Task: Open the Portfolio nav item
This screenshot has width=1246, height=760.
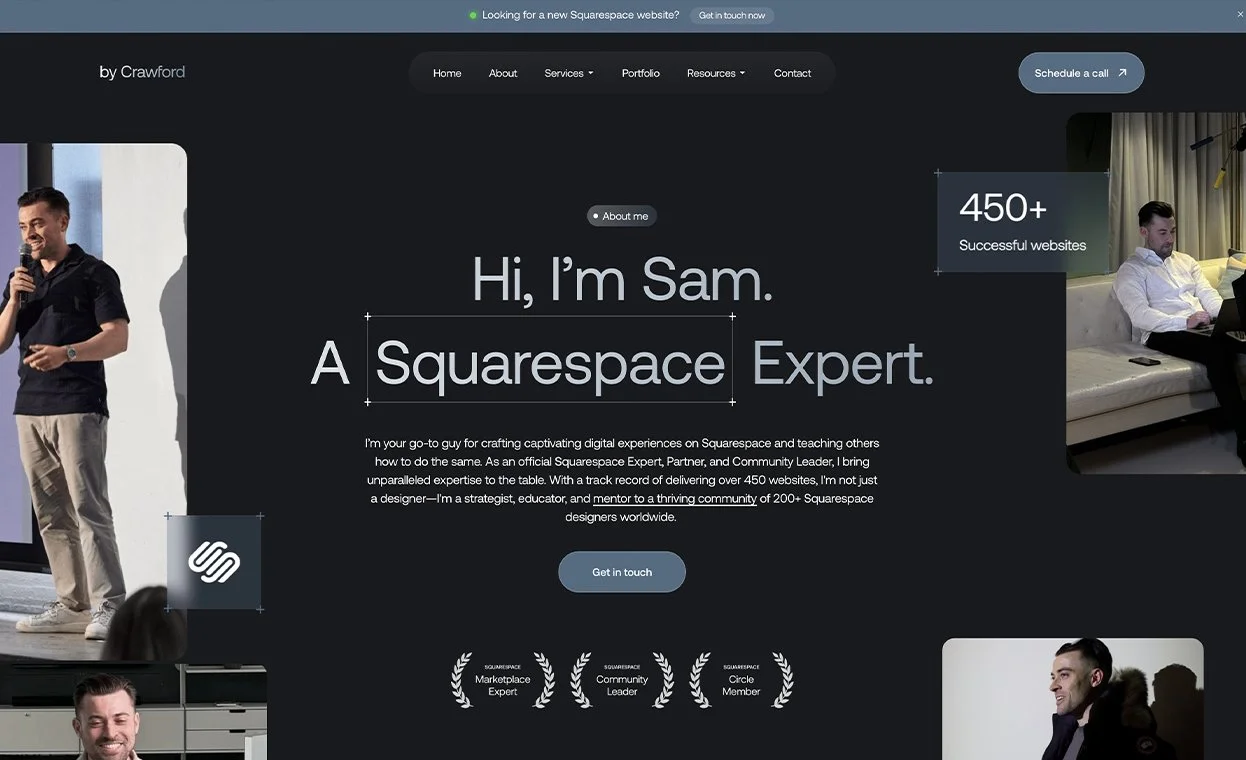Action: [x=640, y=73]
